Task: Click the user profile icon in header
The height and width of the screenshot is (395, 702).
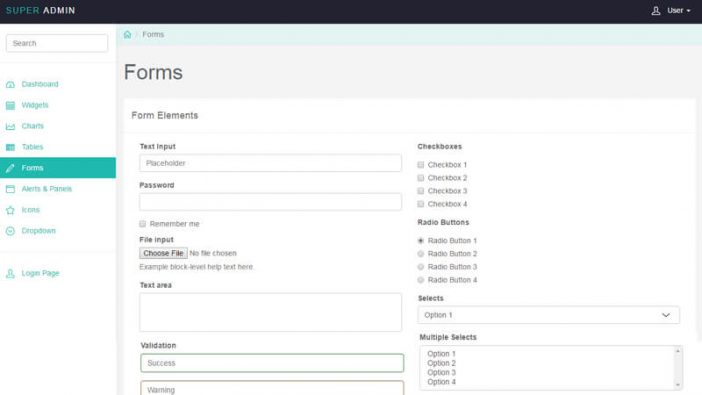Action: coord(656,11)
